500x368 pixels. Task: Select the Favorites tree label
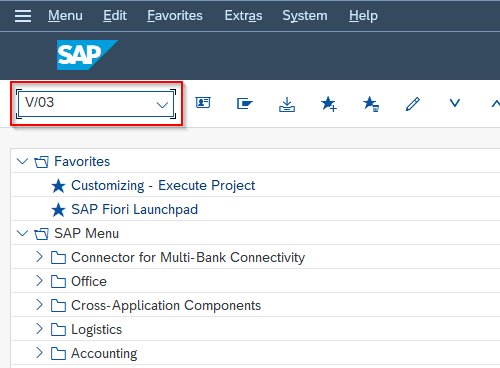click(82, 162)
